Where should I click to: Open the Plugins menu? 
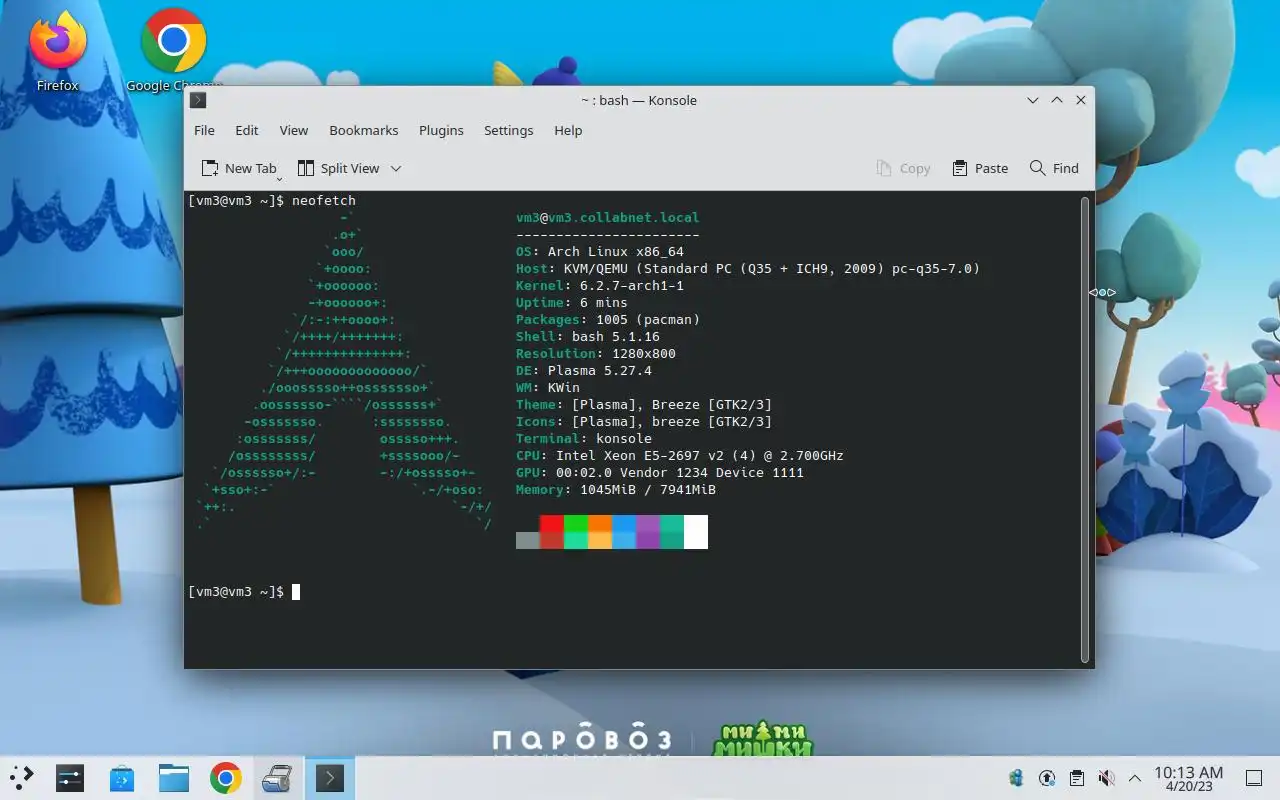(x=441, y=130)
